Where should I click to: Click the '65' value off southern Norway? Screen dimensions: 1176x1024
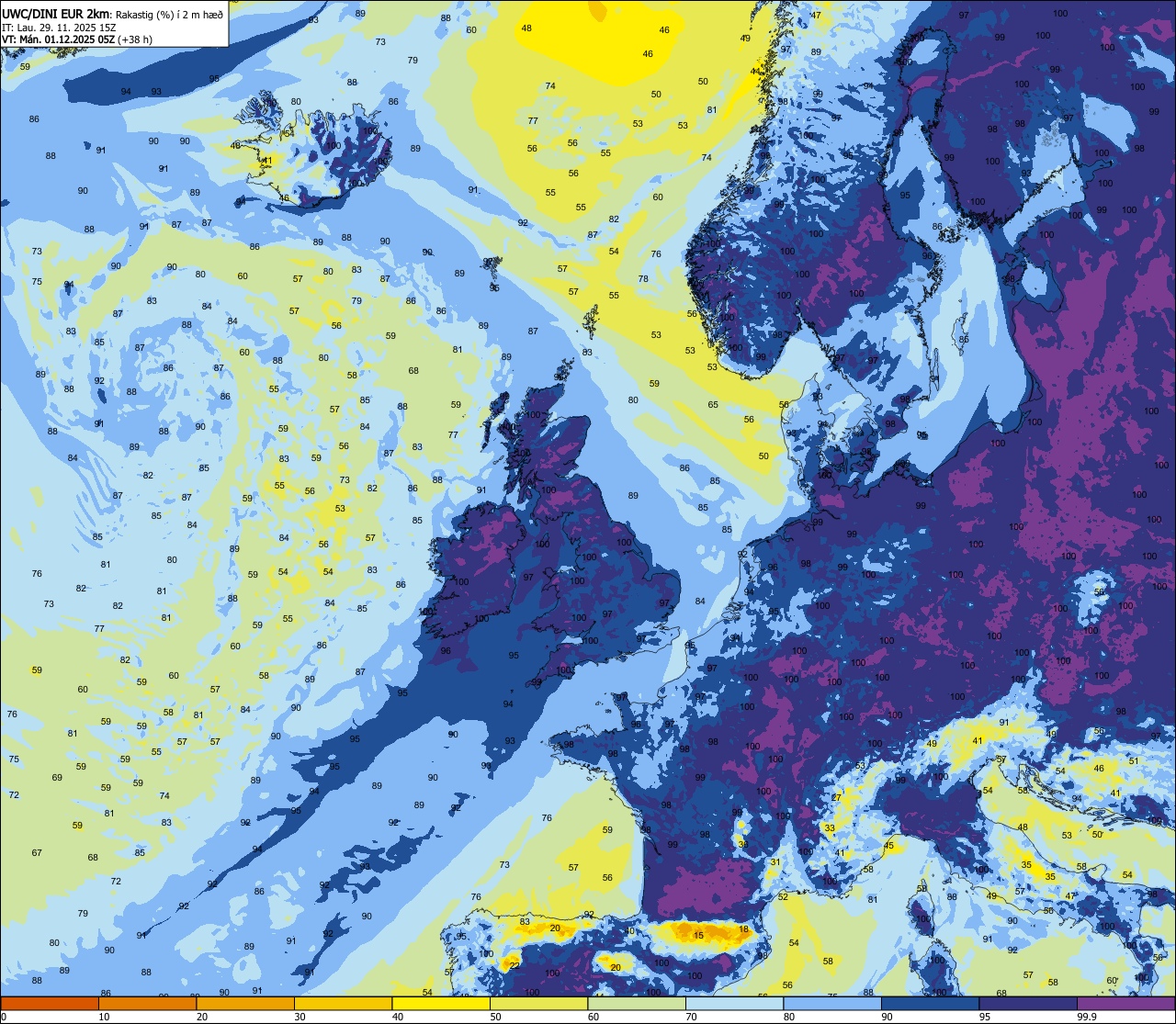(x=713, y=405)
